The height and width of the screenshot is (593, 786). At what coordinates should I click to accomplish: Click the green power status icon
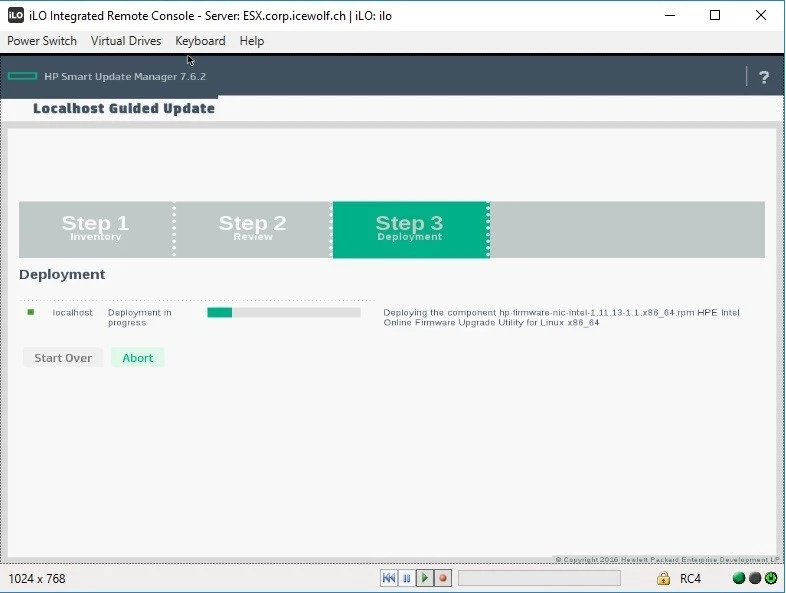[x=771, y=578]
